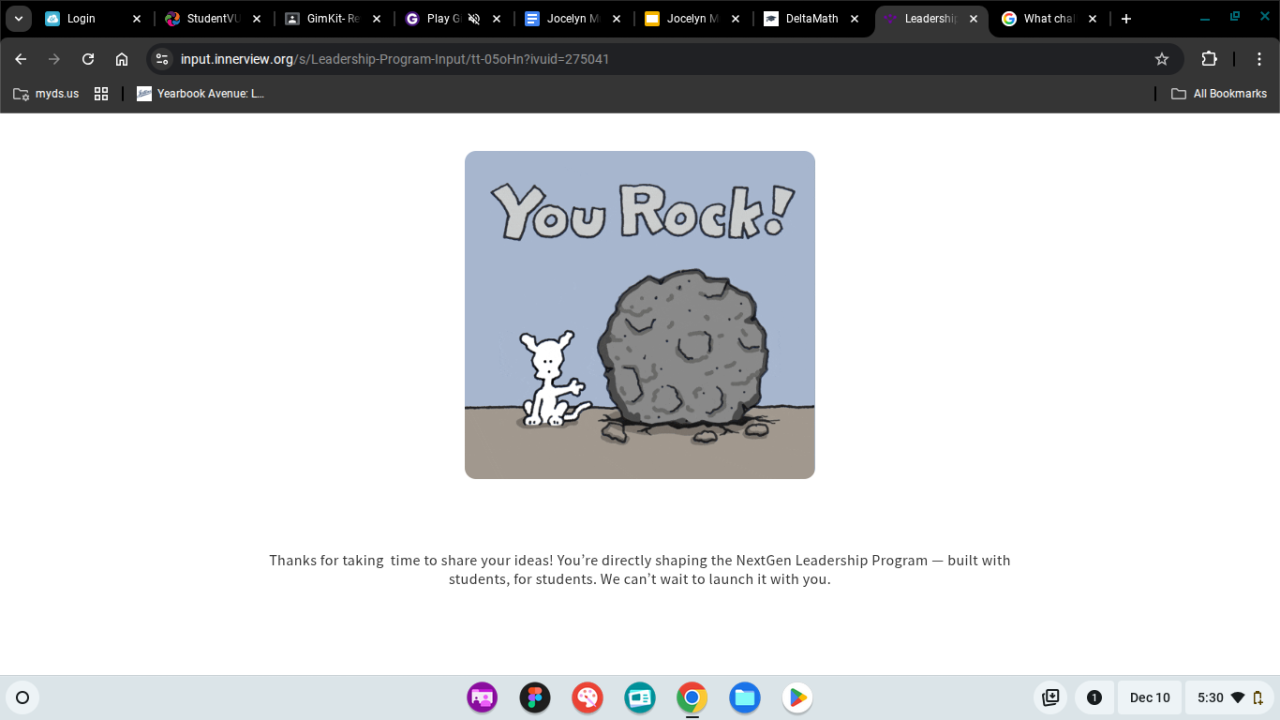Close the Jocelyn Google Docs tab
The width and height of the screenshot is (1280, 720).
[617, 19]
